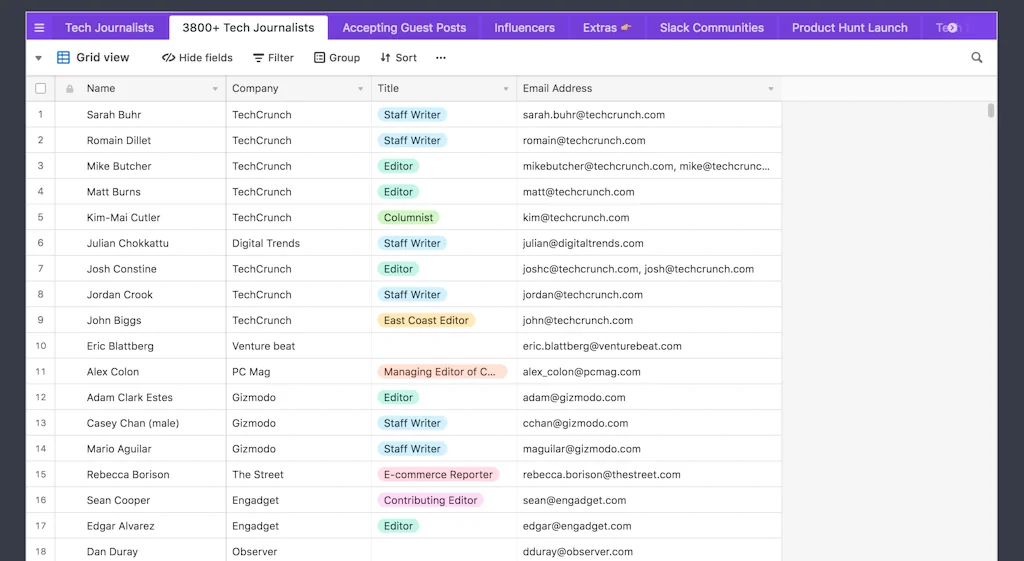The width and height of the screenshot is (1024, 561).
Task: Click the Contributing Editor tag
Action: (430, 500)
